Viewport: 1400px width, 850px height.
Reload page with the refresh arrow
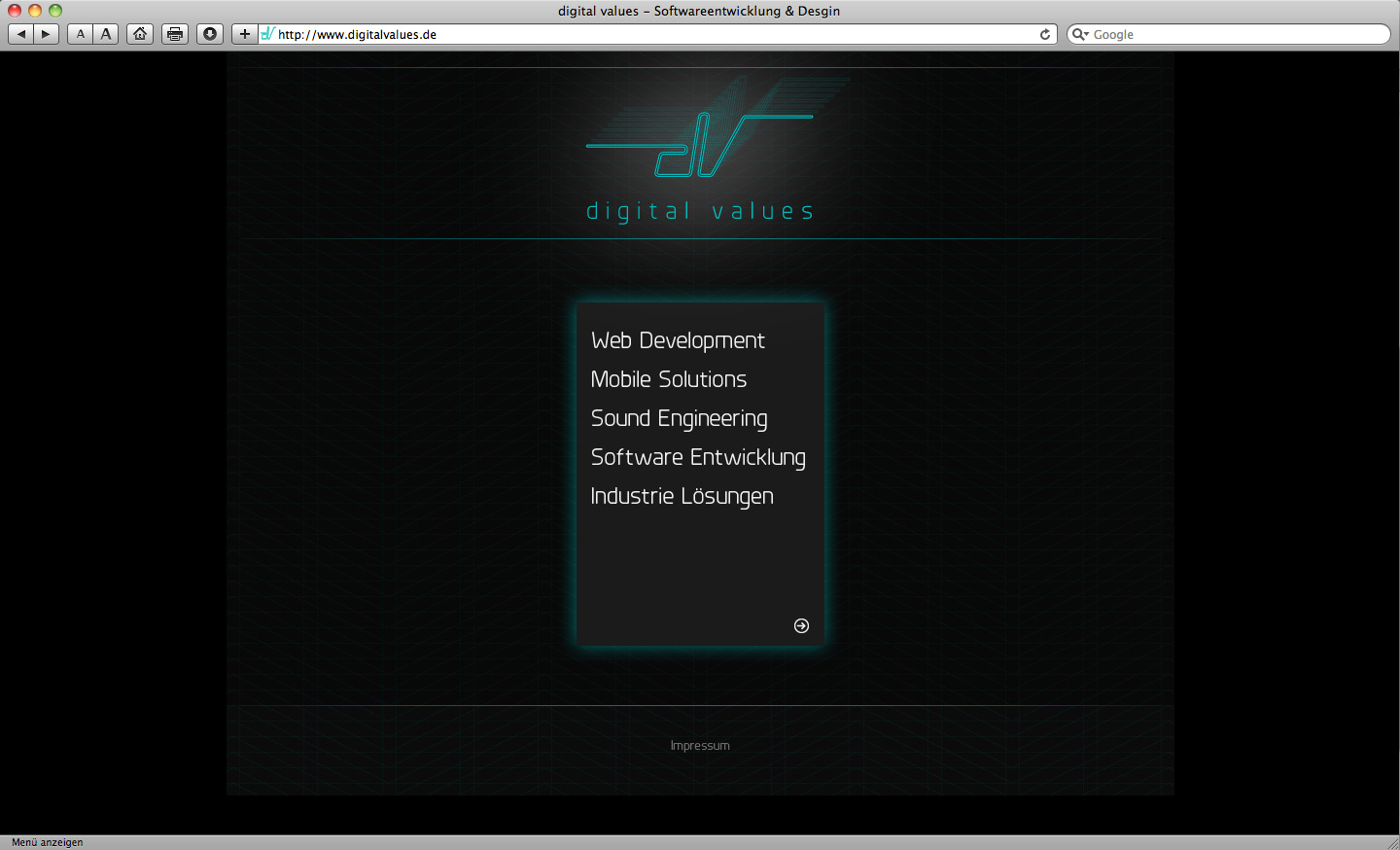(1045, 34)
